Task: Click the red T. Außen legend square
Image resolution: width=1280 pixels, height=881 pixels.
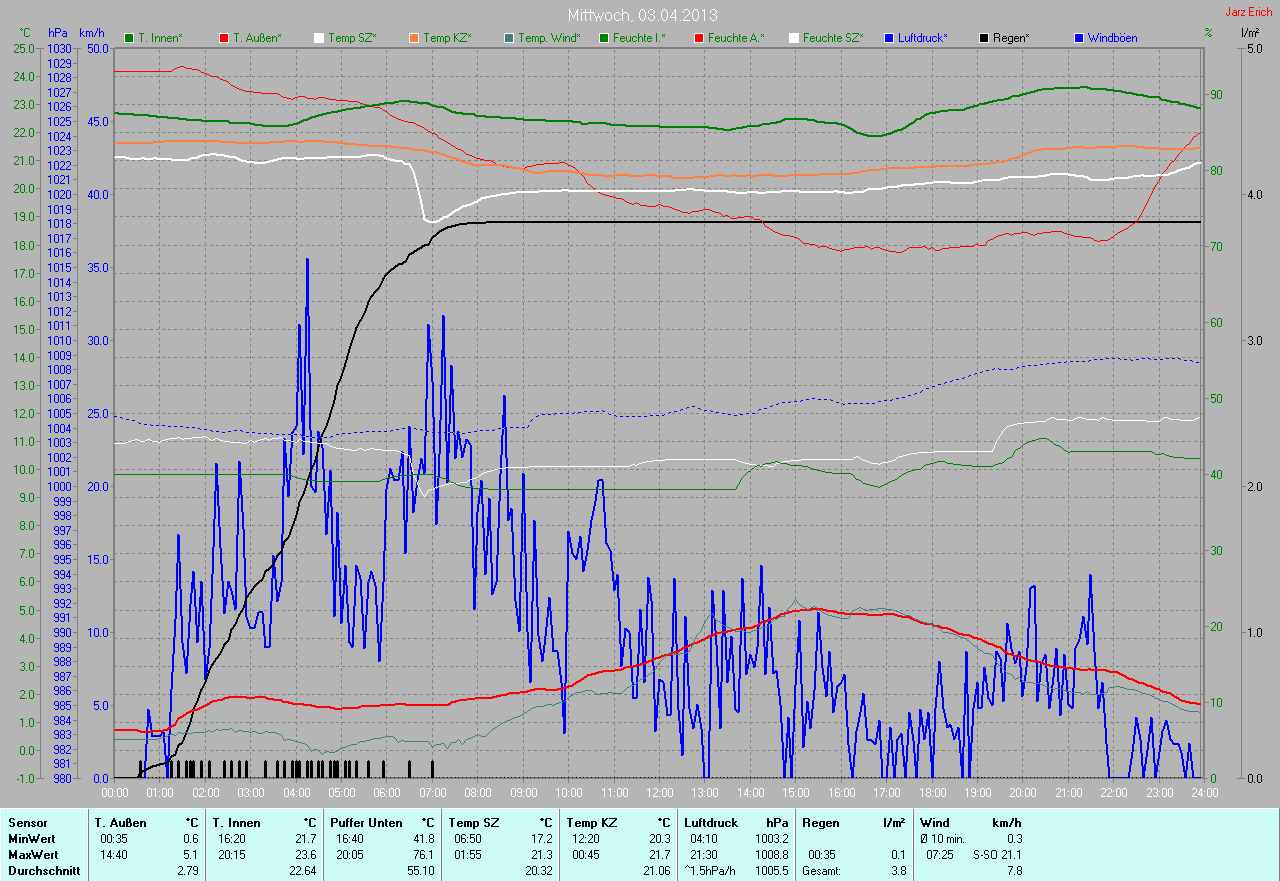Action: [223, 38]
